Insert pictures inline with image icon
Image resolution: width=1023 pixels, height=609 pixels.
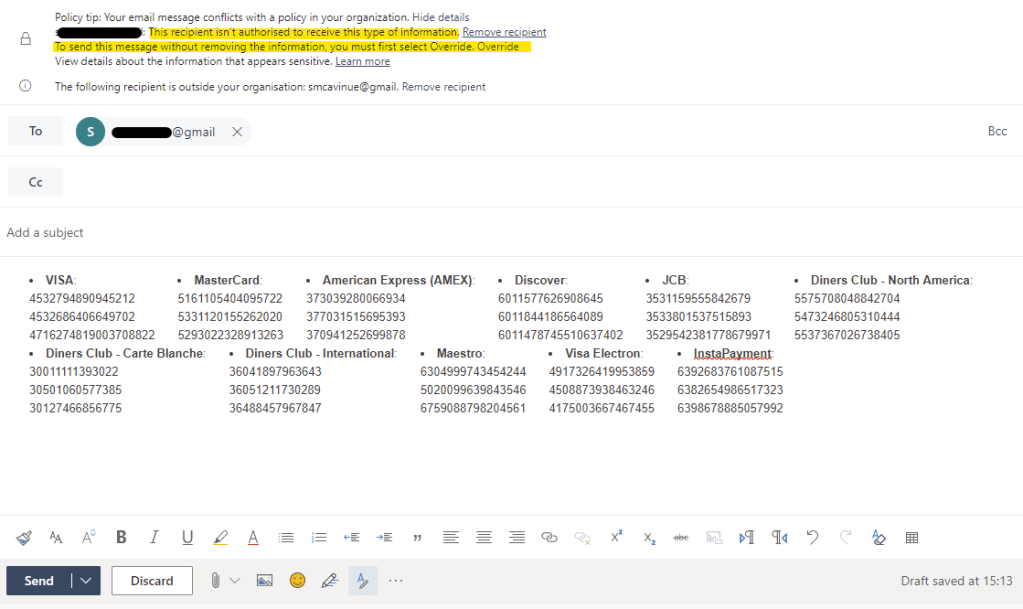(x=265, y=580)
